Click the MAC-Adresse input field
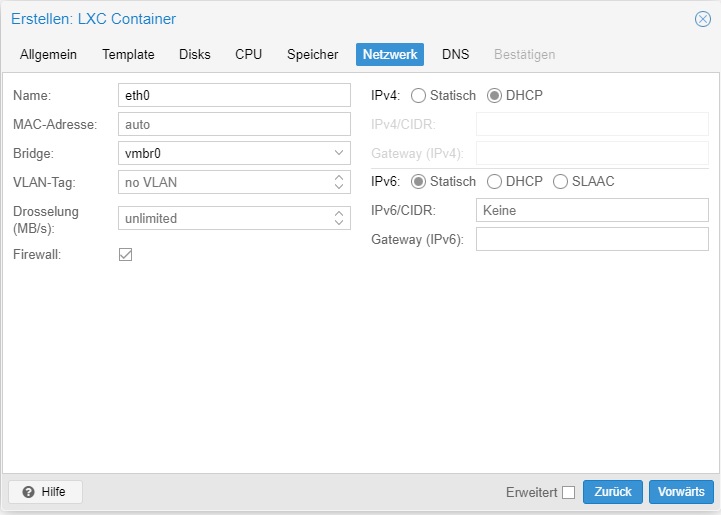721x515 pixels. pos(234,124)
